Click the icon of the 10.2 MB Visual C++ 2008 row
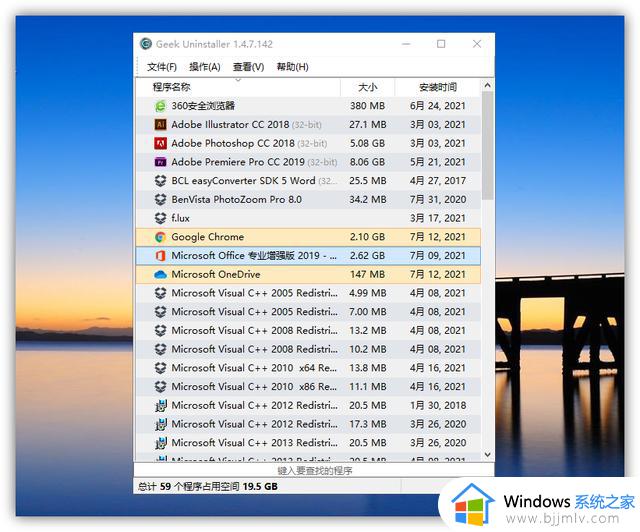640x532 pixels. (160, 349)
